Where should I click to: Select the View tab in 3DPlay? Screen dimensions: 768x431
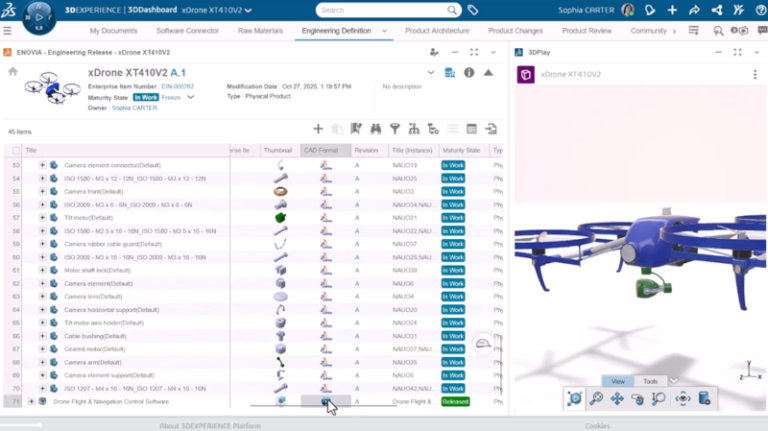(618, 381)
